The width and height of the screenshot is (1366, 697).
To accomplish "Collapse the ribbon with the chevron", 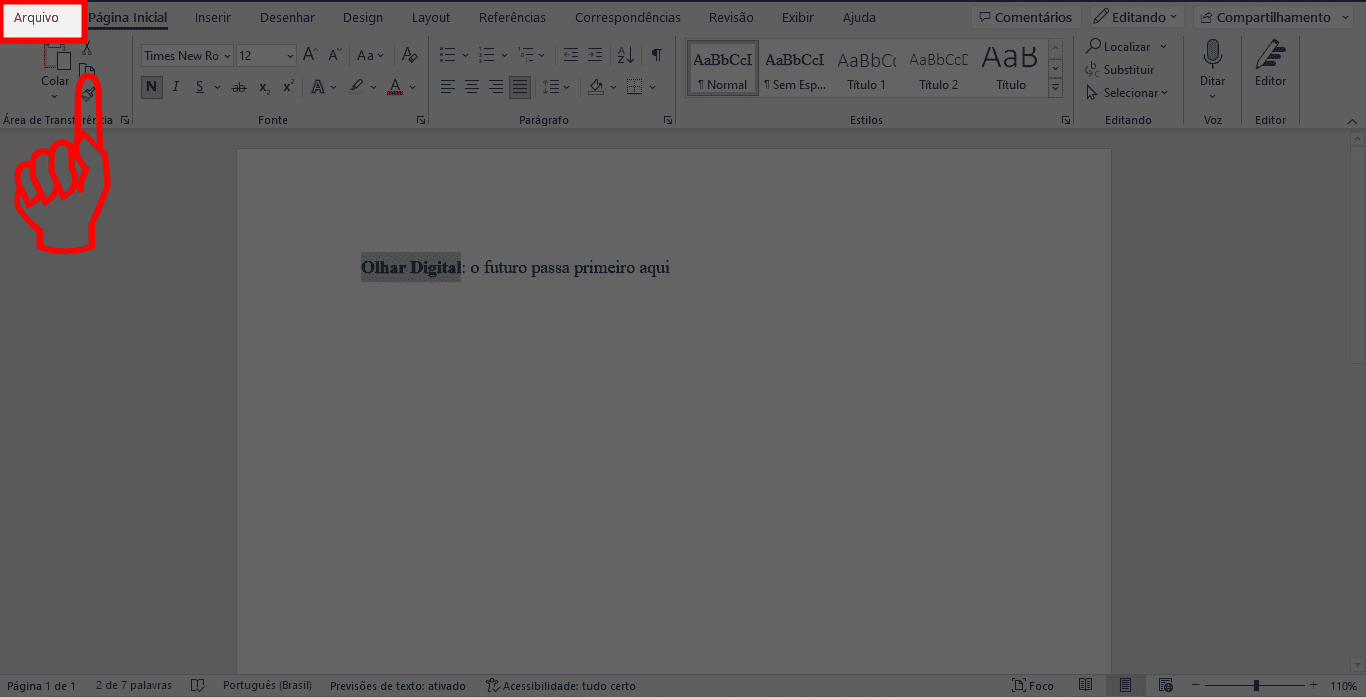I will (1353, 121).
